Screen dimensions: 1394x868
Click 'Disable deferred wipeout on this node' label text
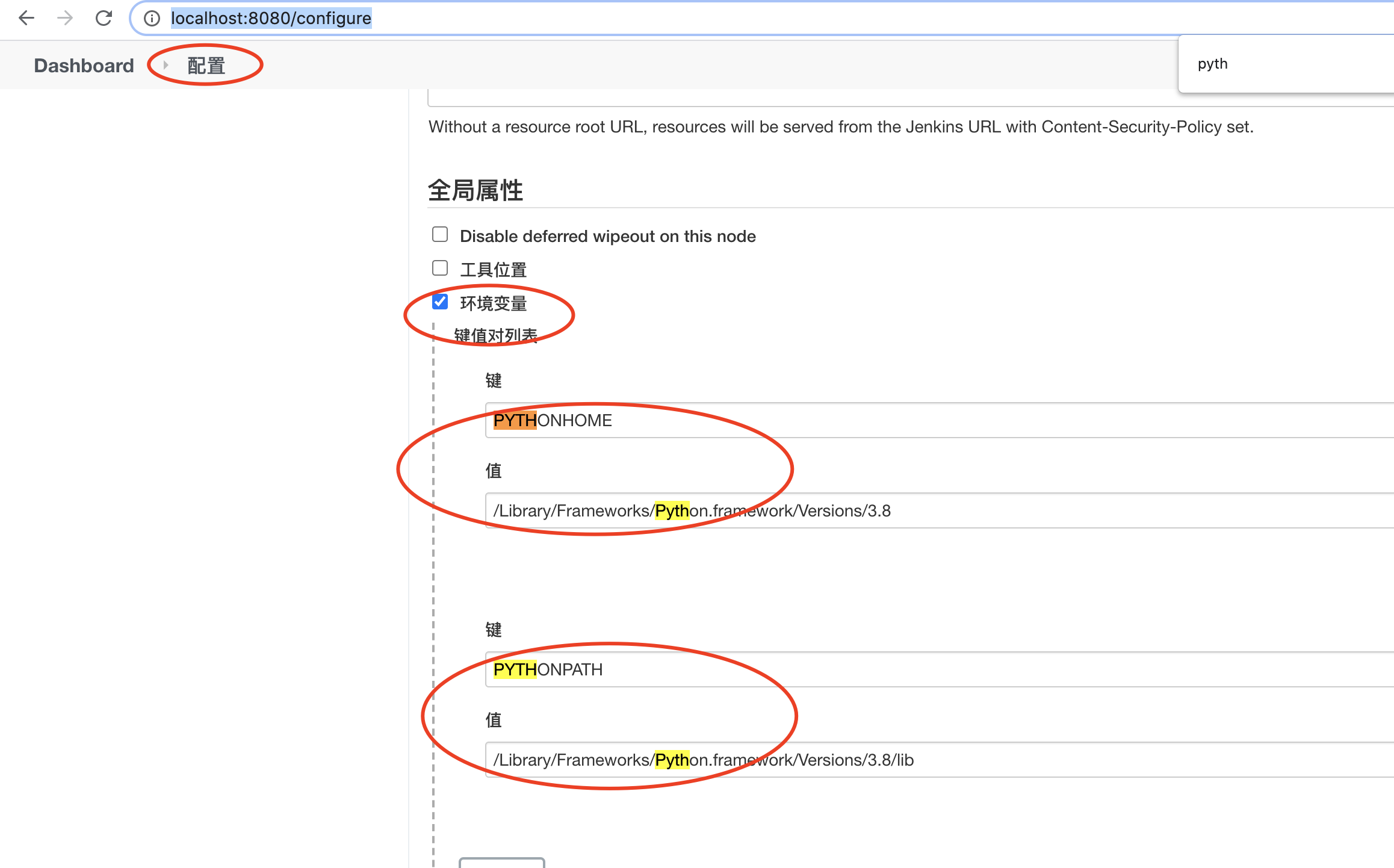pos(607,236)
